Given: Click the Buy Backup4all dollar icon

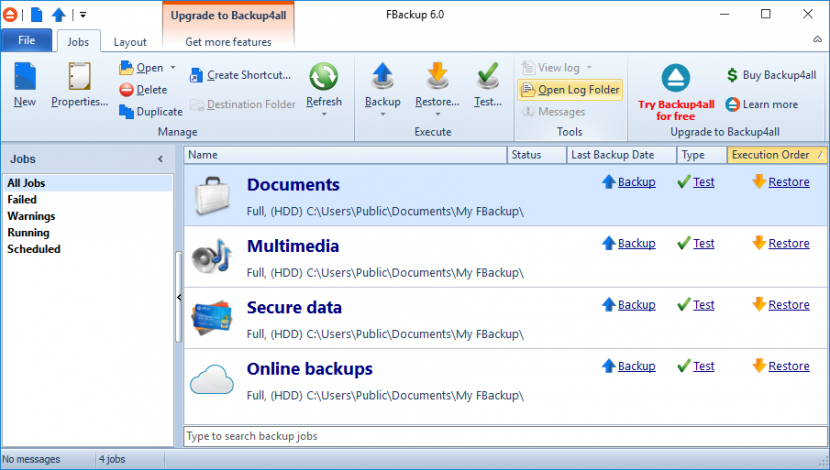Looking at the screenshot, I should coord(733,75).
